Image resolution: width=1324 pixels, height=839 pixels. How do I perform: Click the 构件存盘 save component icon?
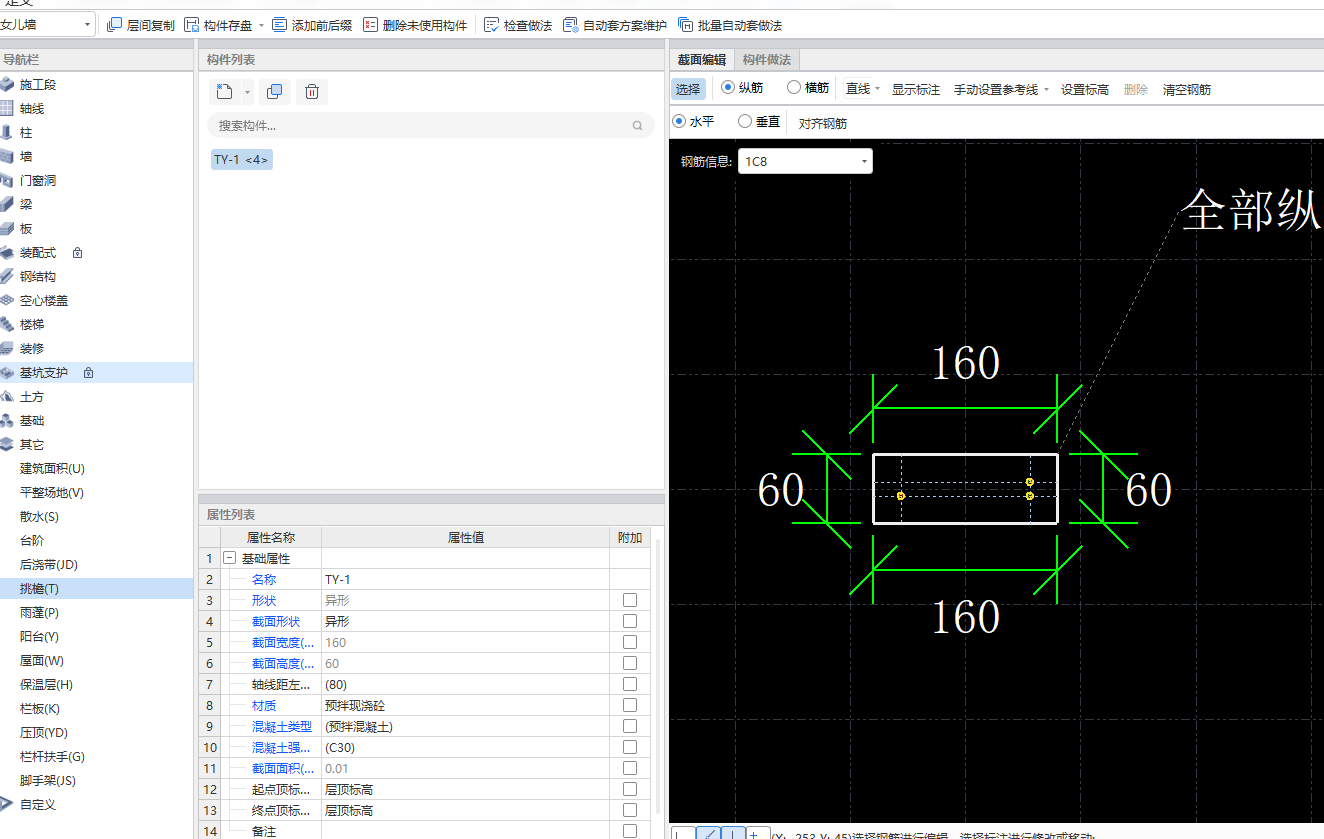tap(192, 25)
